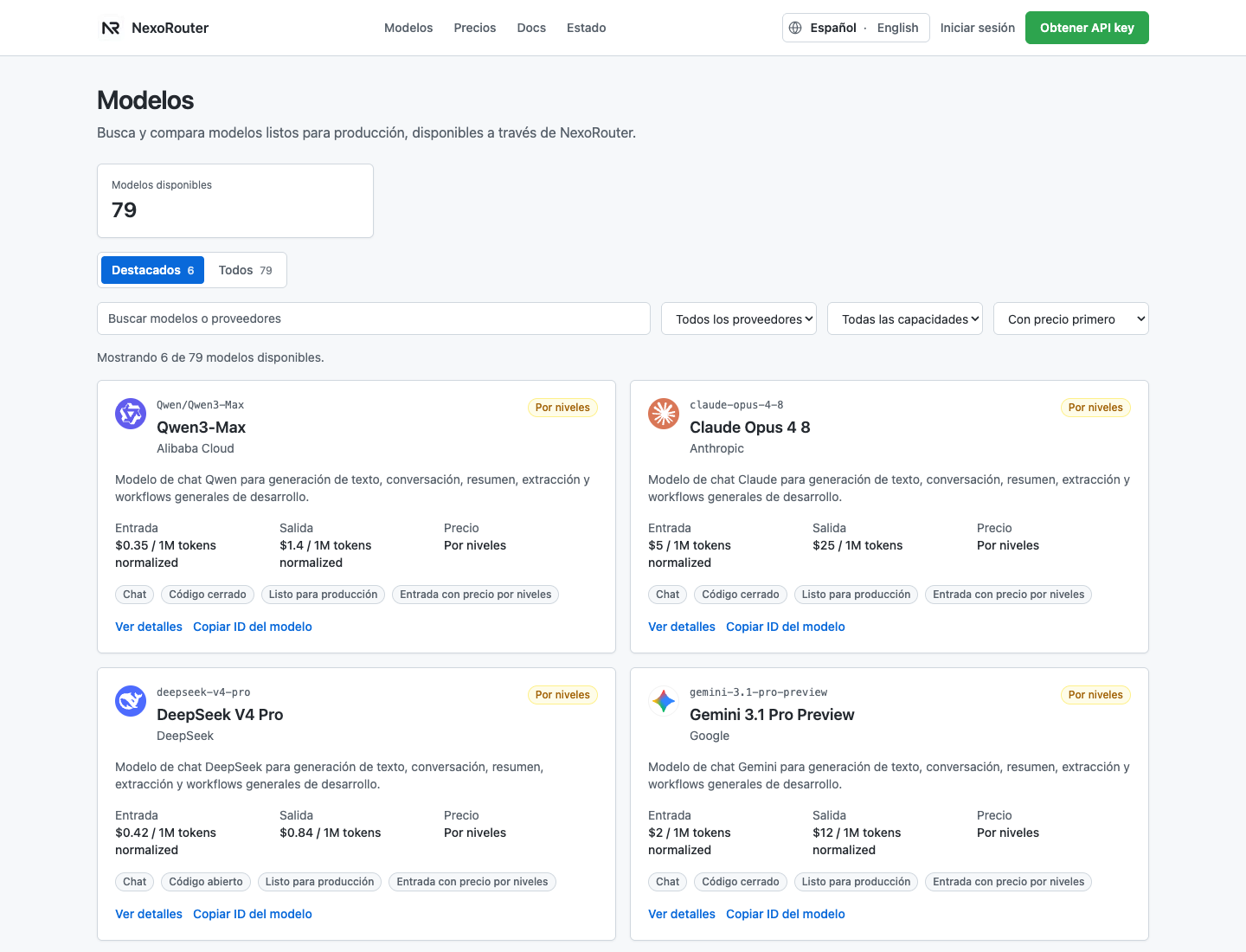
Task: Click the gemini-3.1-pro-preview model ID text
Action: [x=758, y=692]
